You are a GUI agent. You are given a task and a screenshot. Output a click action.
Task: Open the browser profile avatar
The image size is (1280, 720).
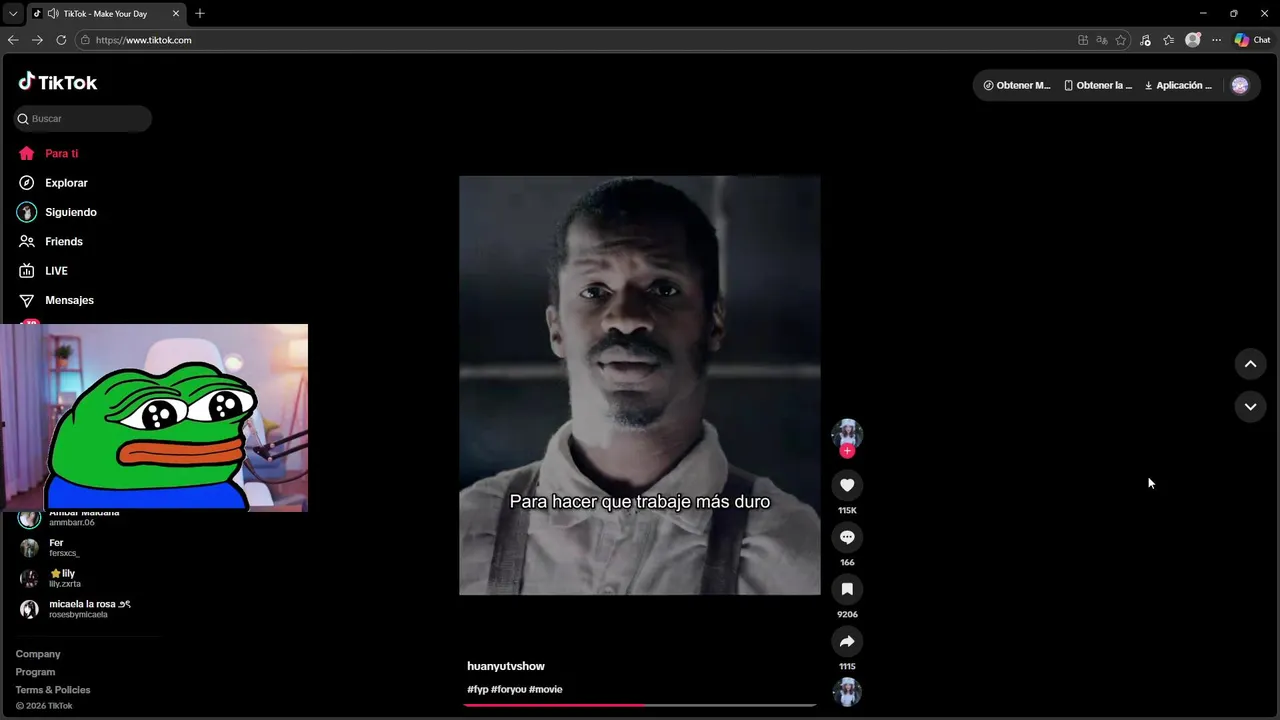[1193, 40]
